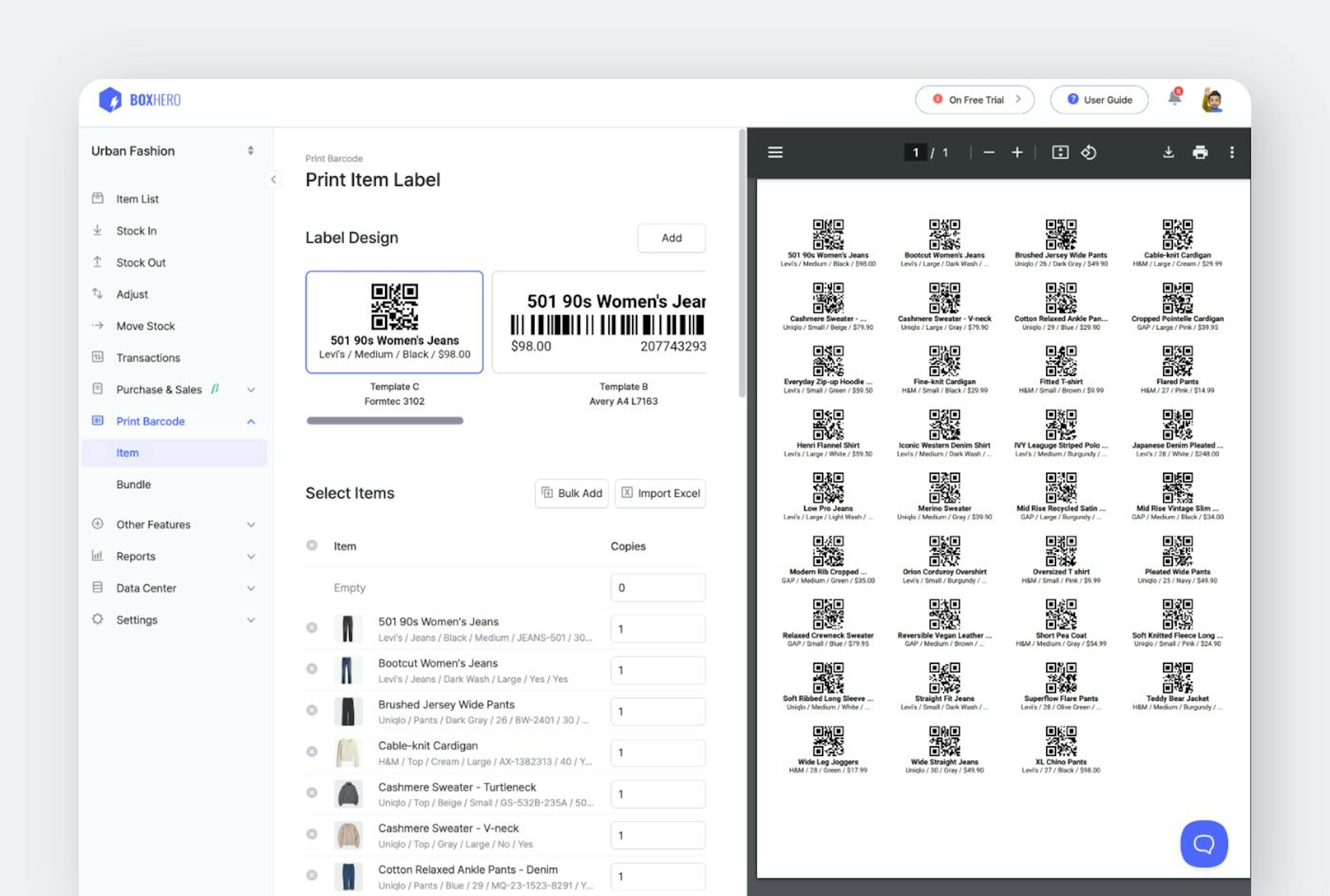Screen dimensions: 1330x896
Task: Remove Cashmere Sweater - V-neck row
Action: pyautogui.click(x=312, y=834)
